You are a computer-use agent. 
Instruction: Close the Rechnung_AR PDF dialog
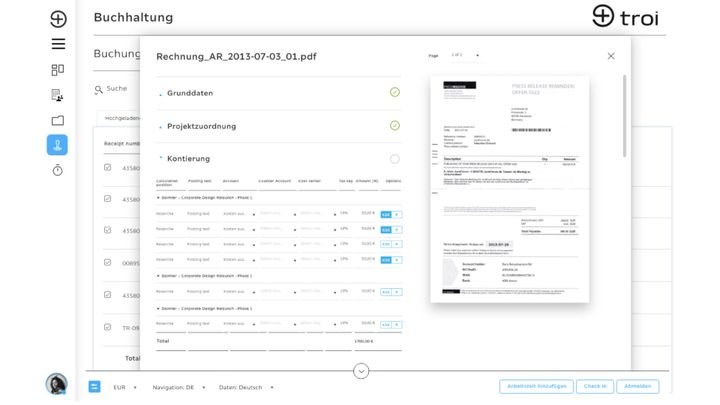pyautogui.click(x=611, y=56)
